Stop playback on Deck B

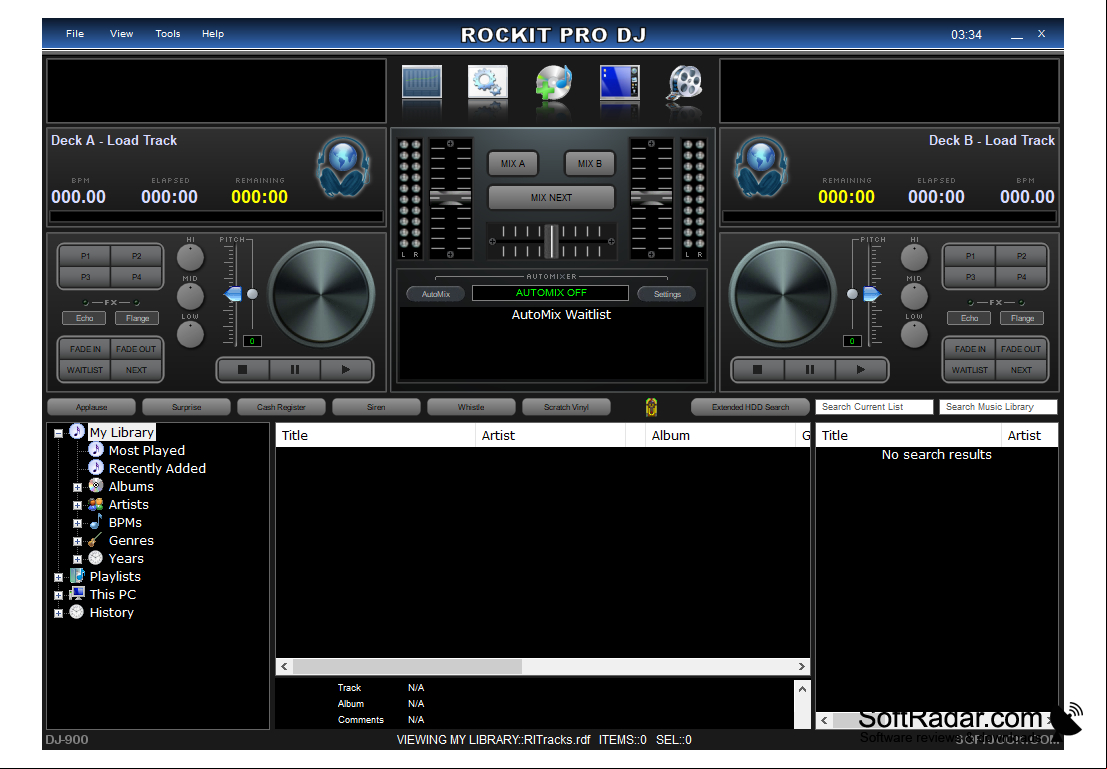758,369
